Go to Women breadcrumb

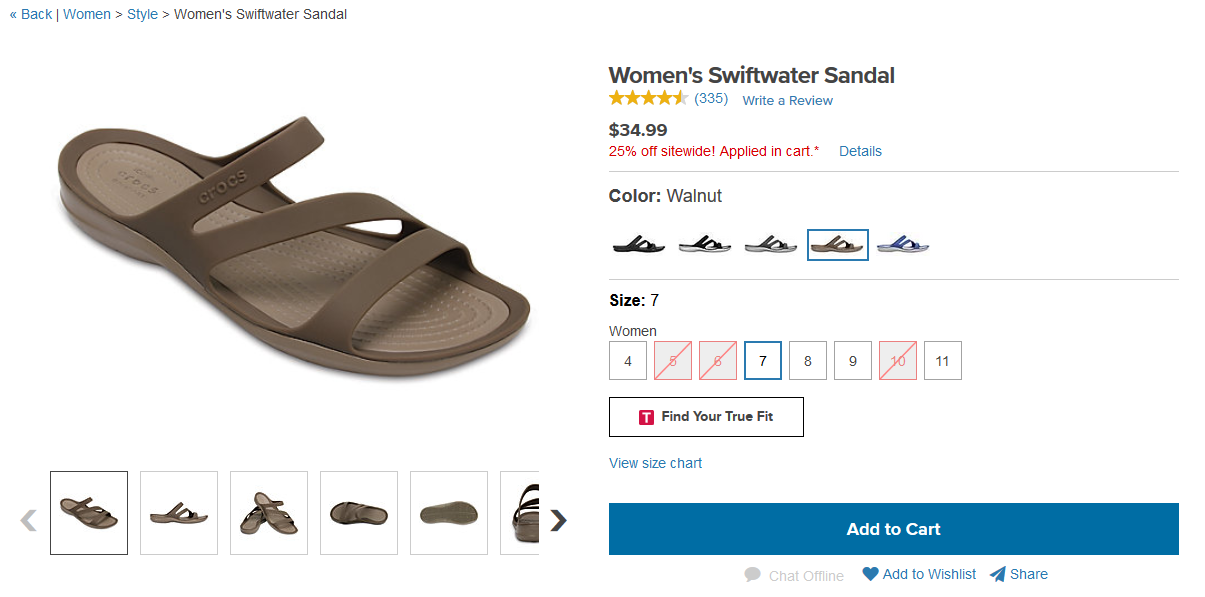click(x=87, y=14)
